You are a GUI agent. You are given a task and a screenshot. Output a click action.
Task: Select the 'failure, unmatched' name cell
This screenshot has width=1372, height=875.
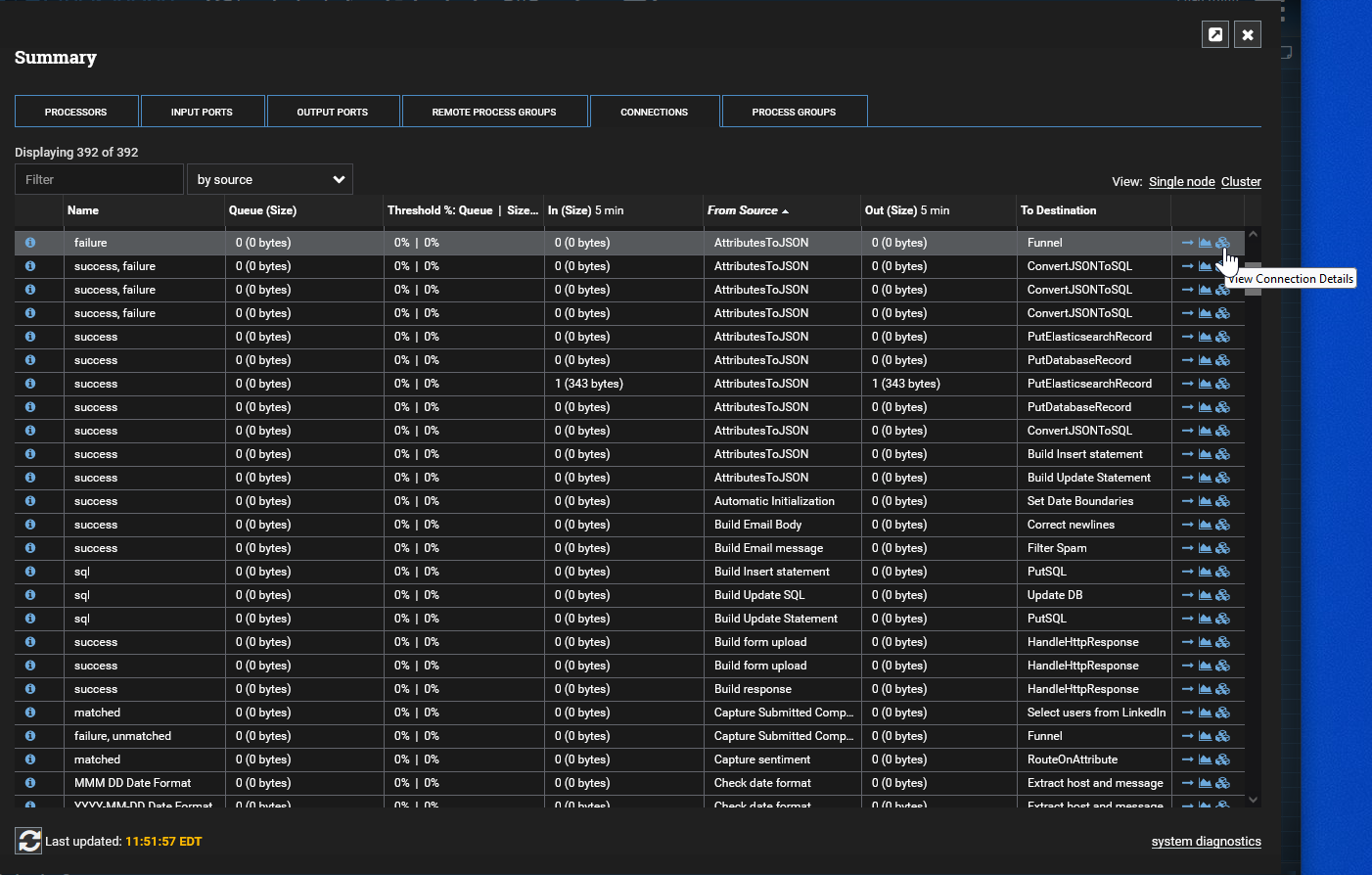[x=145, y=736]
